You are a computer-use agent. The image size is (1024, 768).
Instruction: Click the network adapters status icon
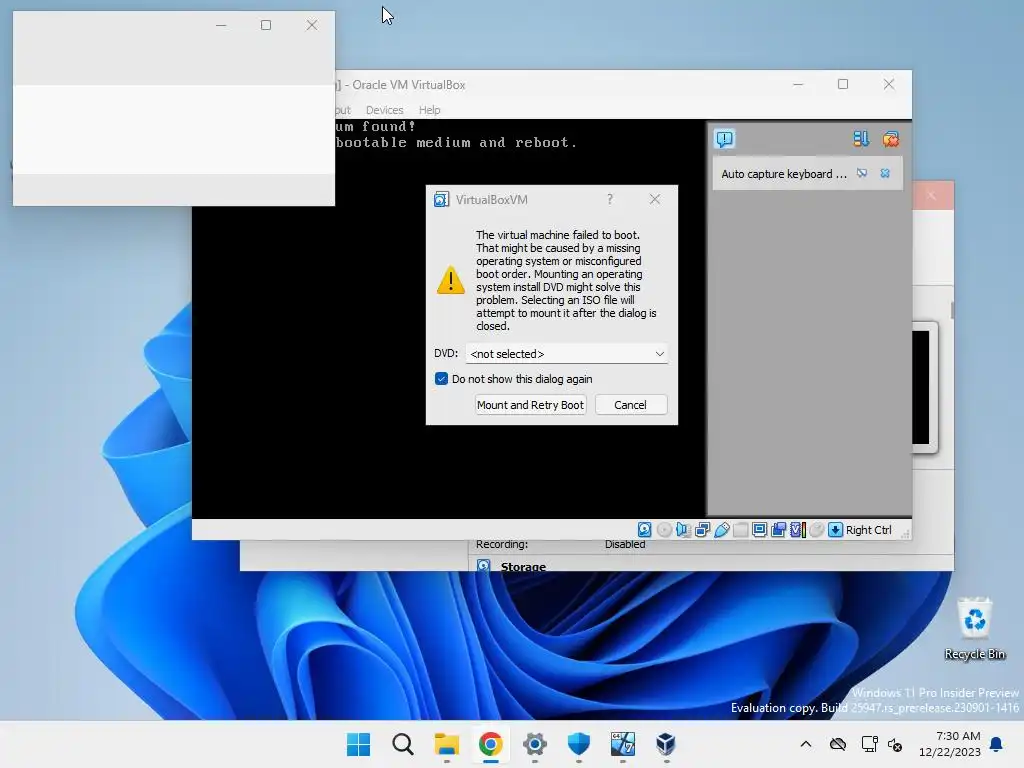point(703,530)
